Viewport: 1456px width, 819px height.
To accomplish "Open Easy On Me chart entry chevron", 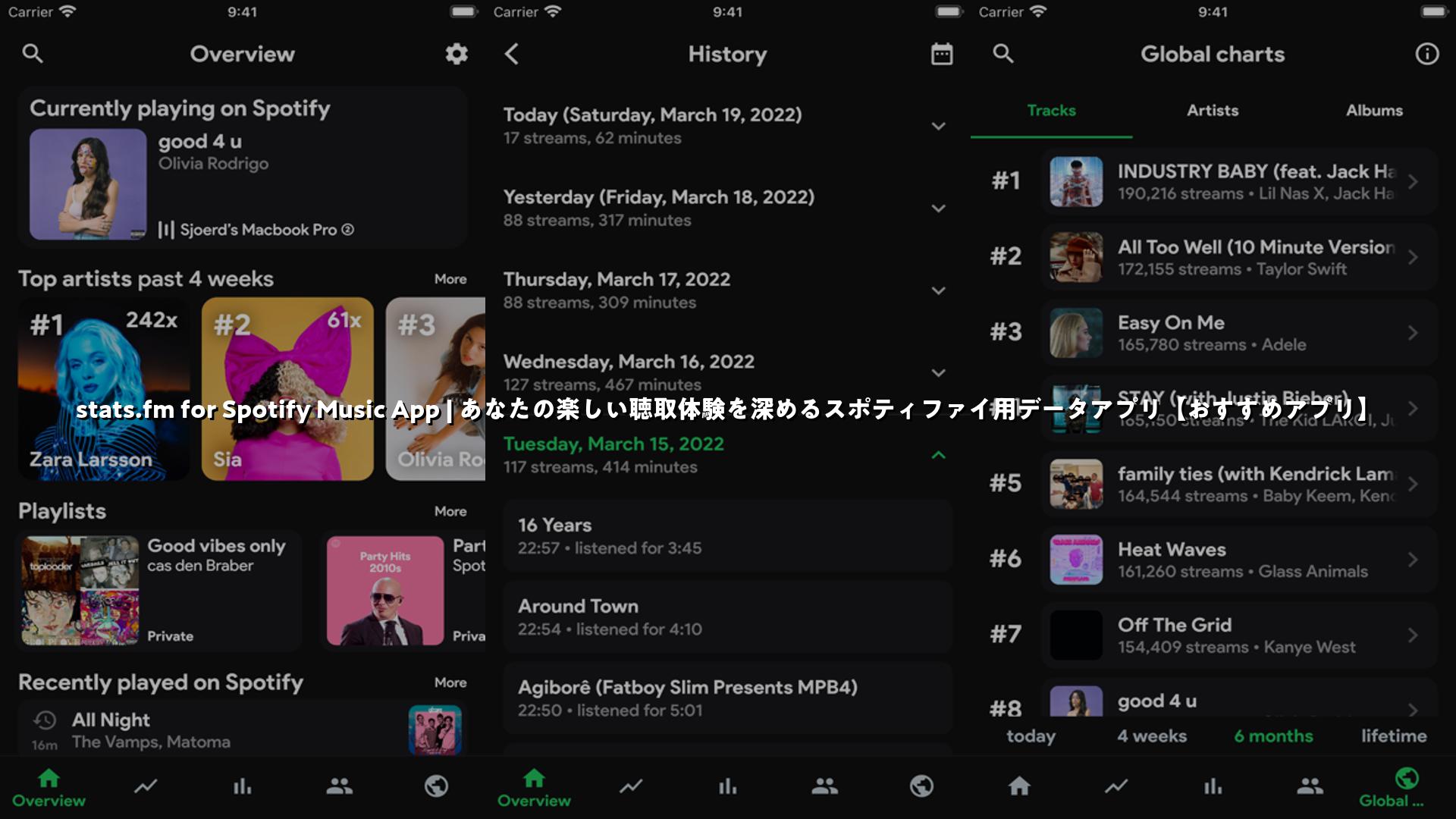I will (1413, 333).
